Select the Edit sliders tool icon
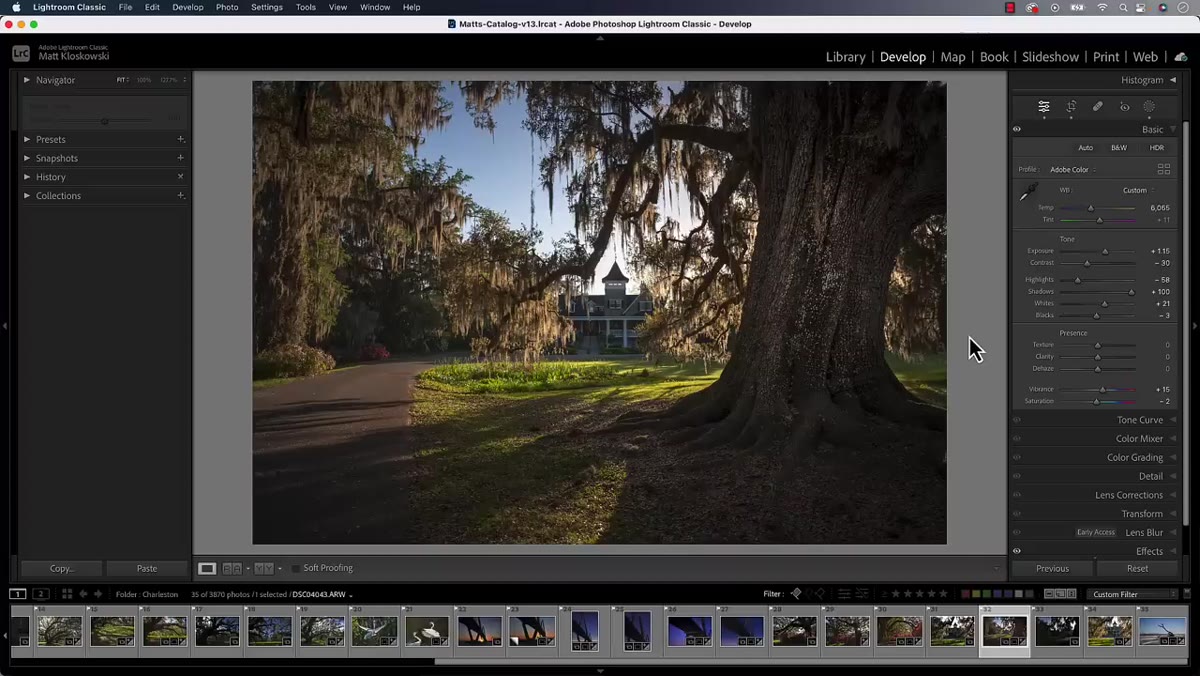Screen dimensions: 1200x676 pos(1044,106)
